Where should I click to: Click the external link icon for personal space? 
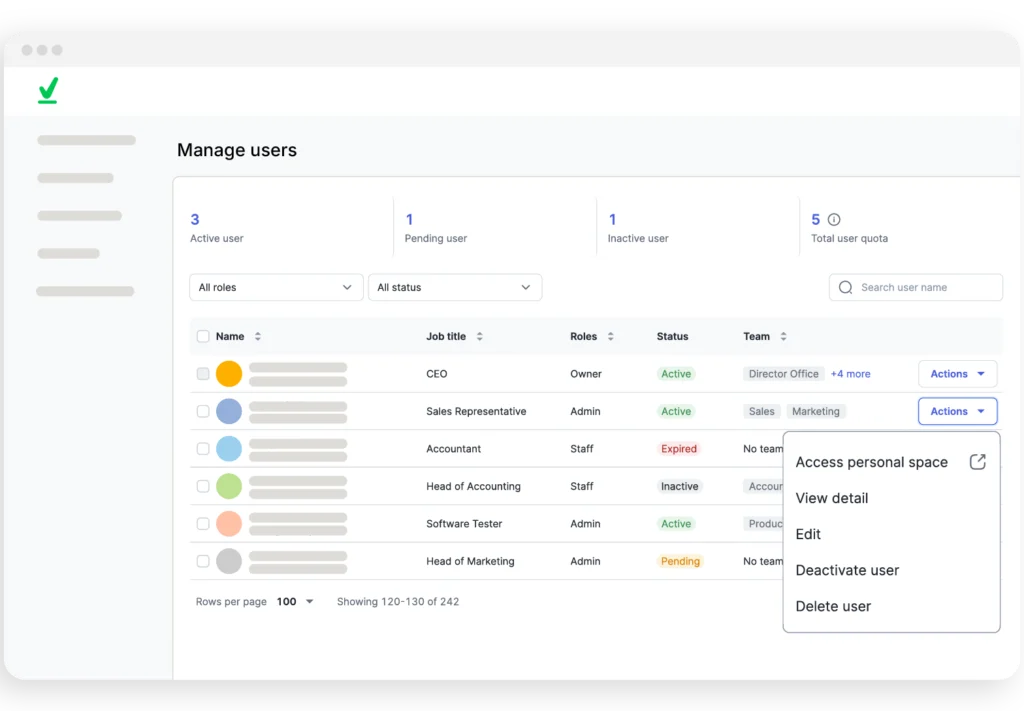click(x=978, y=462)
